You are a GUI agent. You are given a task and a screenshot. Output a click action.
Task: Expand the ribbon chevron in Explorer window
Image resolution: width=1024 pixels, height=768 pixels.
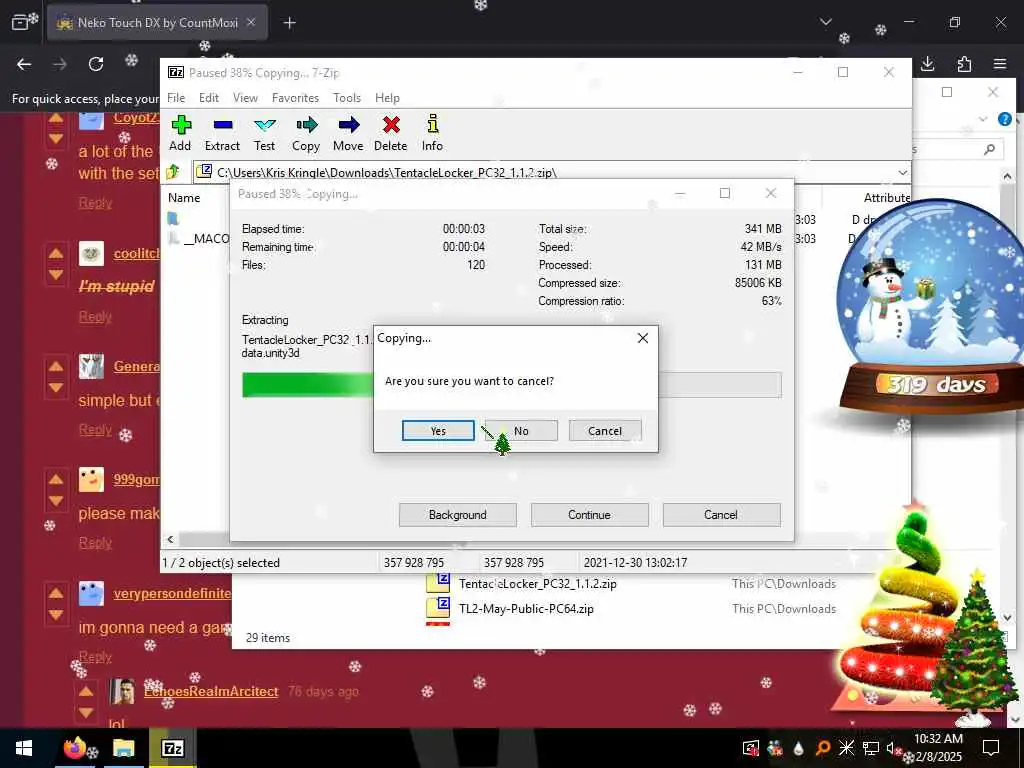pos(983,119)
